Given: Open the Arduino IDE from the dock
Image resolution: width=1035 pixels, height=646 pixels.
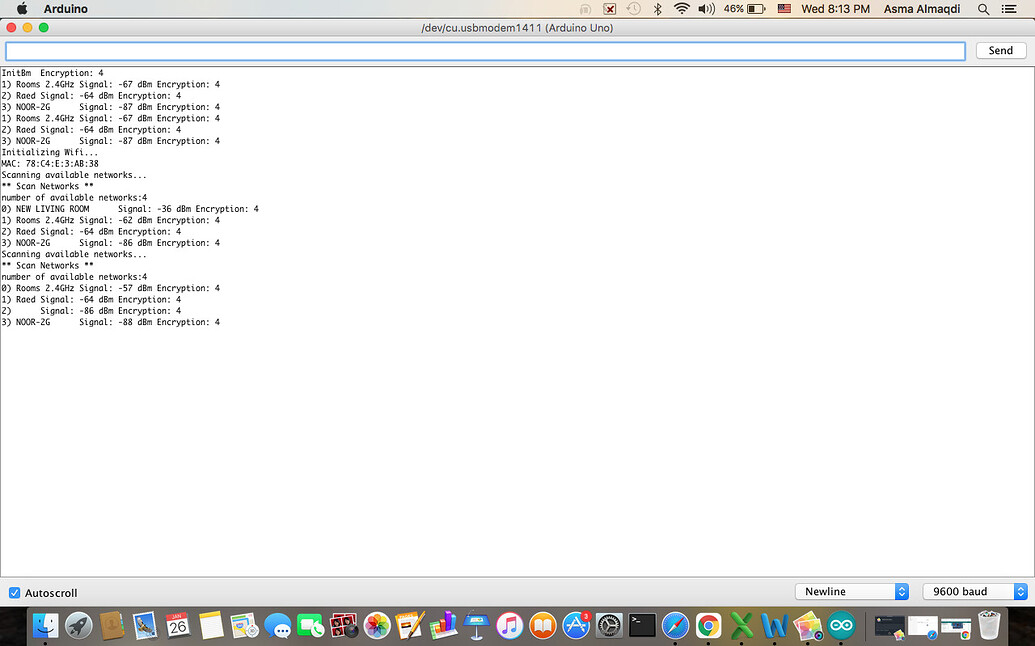Looking at the screenshot, I should (x=840, y=625).
